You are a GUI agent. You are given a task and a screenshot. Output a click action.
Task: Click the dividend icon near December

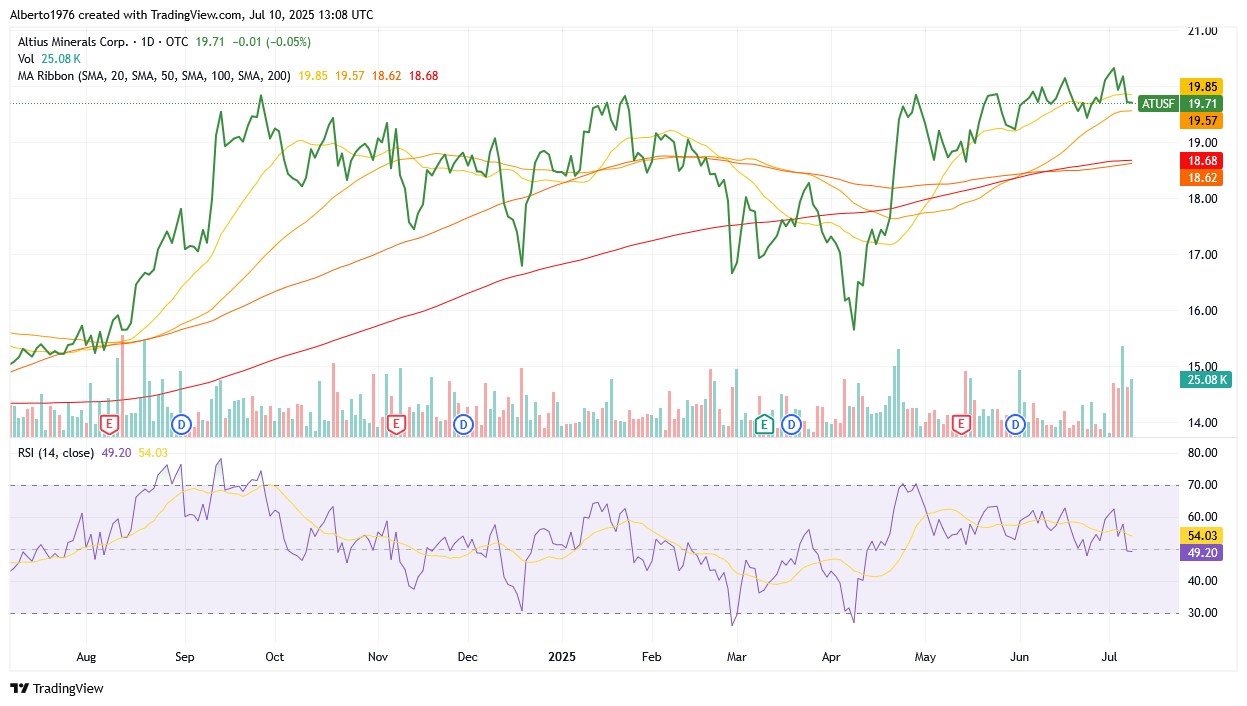463,424
